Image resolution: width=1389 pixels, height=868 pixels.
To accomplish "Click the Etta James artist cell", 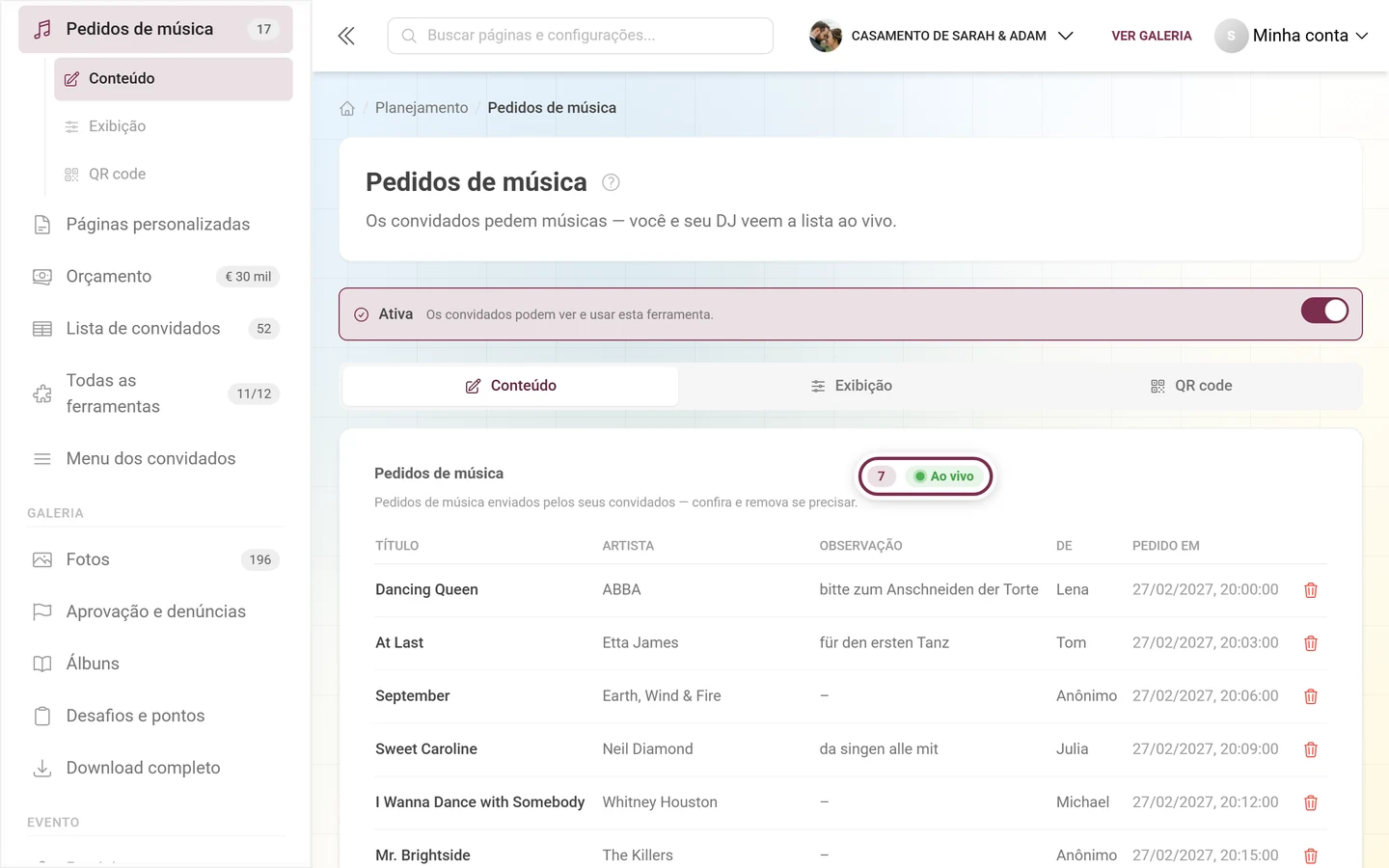I will (x=640, y=643).
